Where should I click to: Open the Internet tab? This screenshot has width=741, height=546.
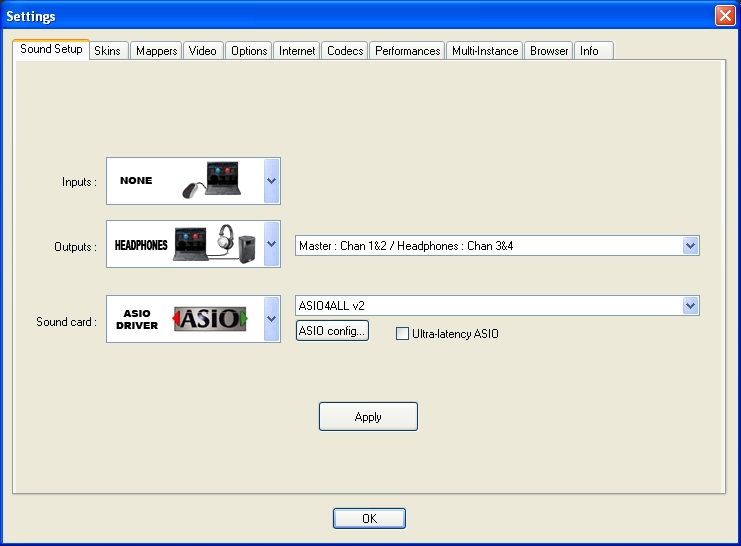coord(297,51)
